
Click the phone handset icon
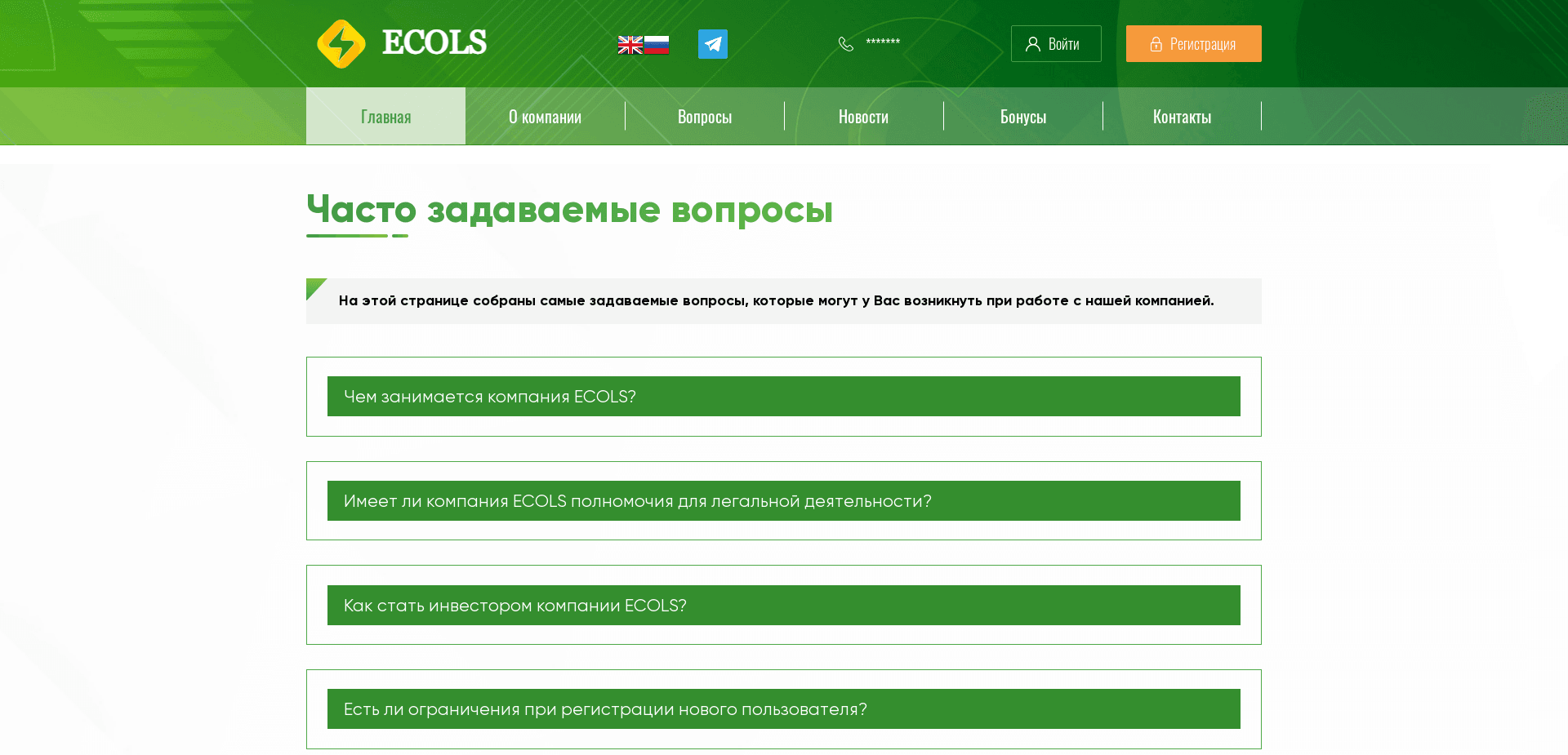click(x=846, y=43)
